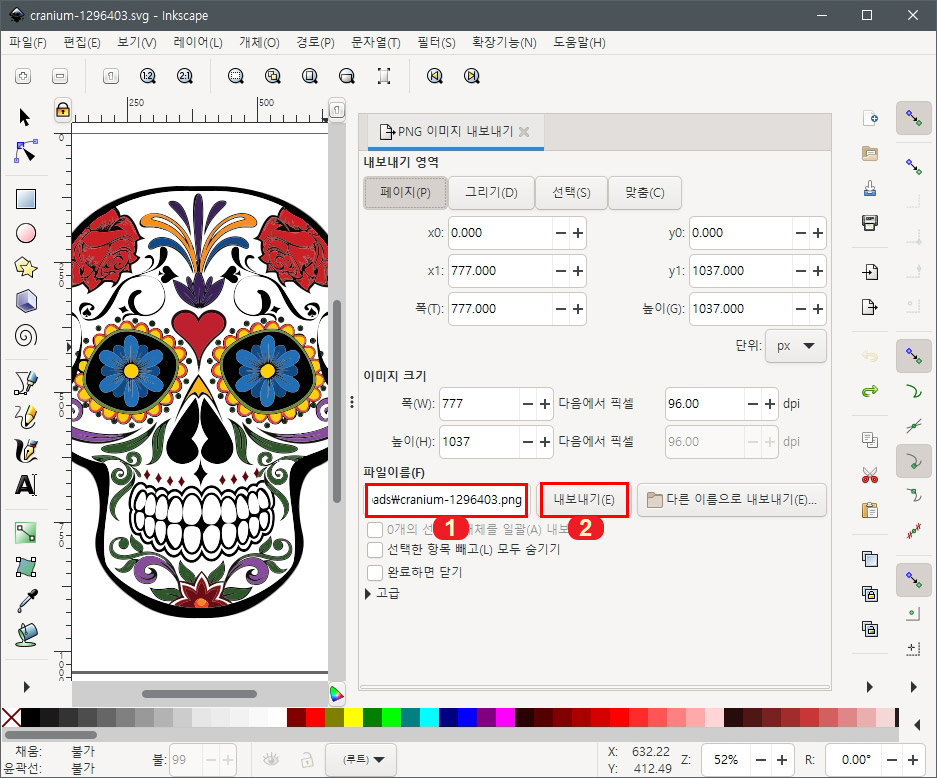Viewport: 937px width, 778px height.
Task: Select the Gradient tool
Action: [26, 532]
